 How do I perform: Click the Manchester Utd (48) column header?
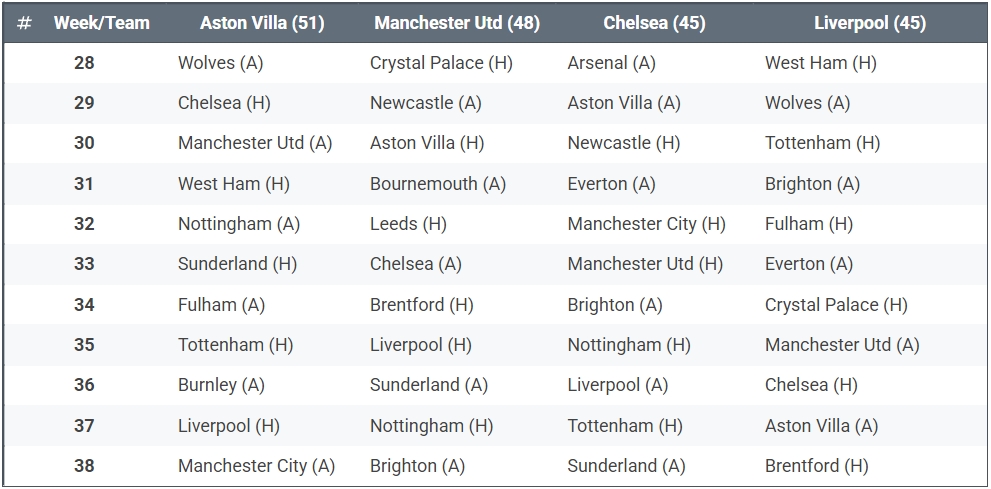click(457, 22)
